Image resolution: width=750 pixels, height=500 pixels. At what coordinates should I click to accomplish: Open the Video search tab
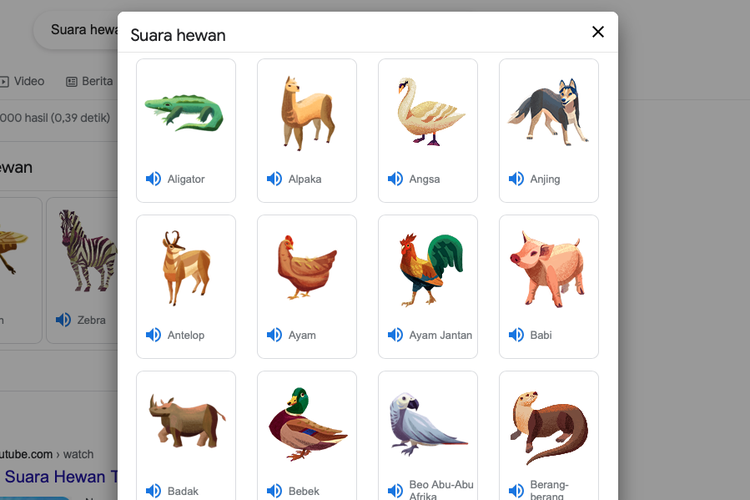pos(22,81)
